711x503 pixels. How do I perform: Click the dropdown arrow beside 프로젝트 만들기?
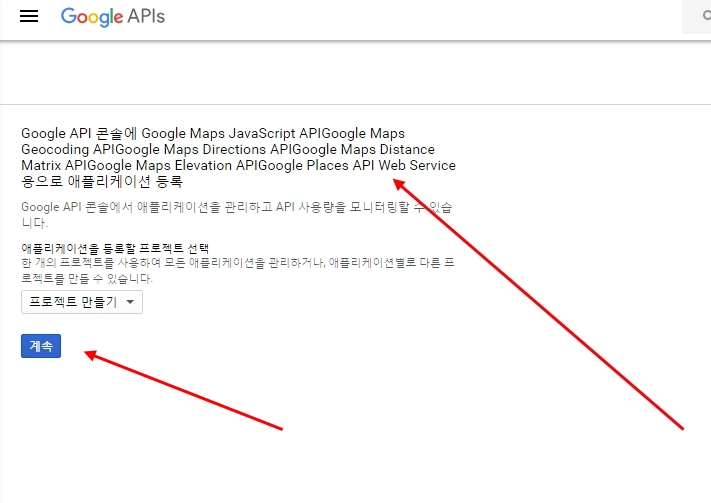[x=130, y=302]
